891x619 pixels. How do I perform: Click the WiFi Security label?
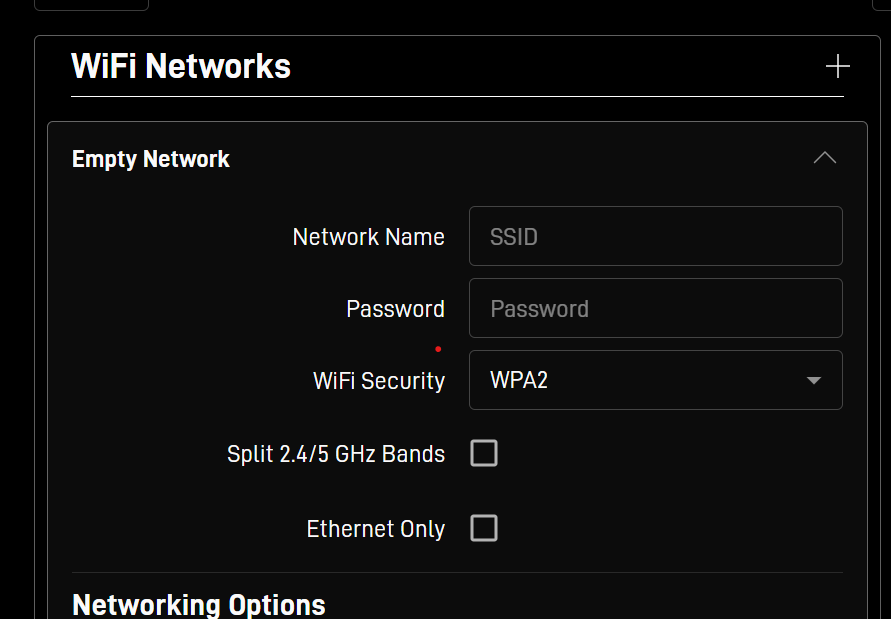(x=379, y=381)
